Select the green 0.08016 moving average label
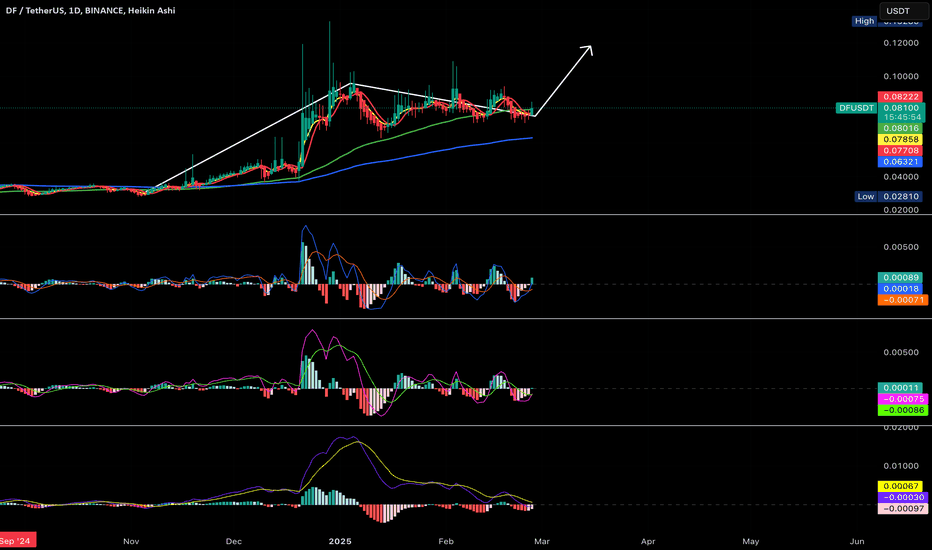The height and width of the screenshot is (550, 932). click(900, 128)
